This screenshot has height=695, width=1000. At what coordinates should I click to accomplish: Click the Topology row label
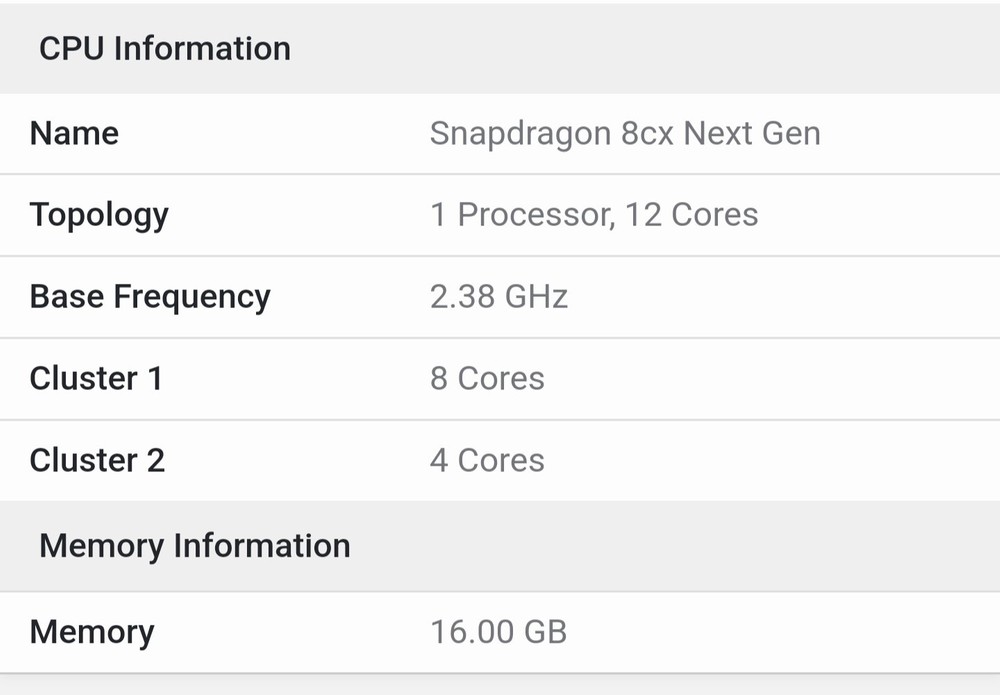tap(99, 215)
